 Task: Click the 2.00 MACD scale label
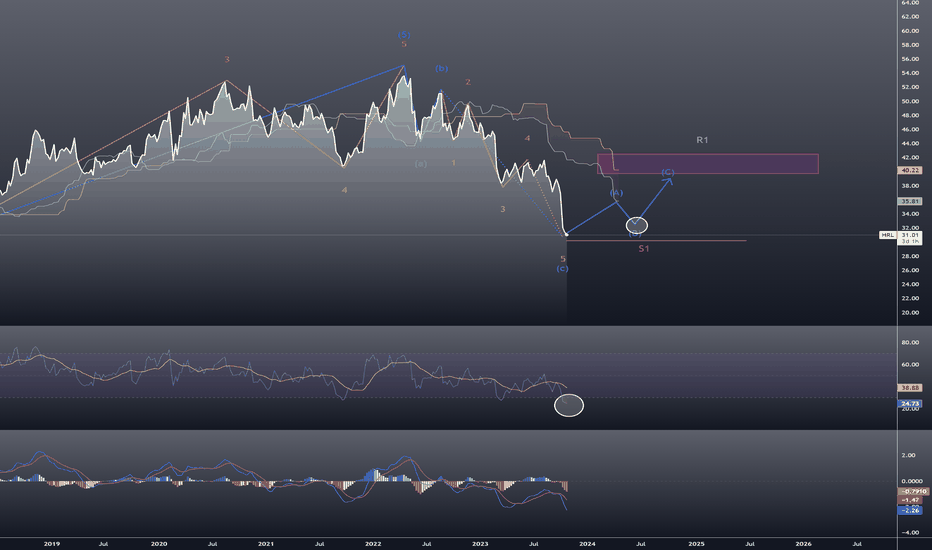908,455
